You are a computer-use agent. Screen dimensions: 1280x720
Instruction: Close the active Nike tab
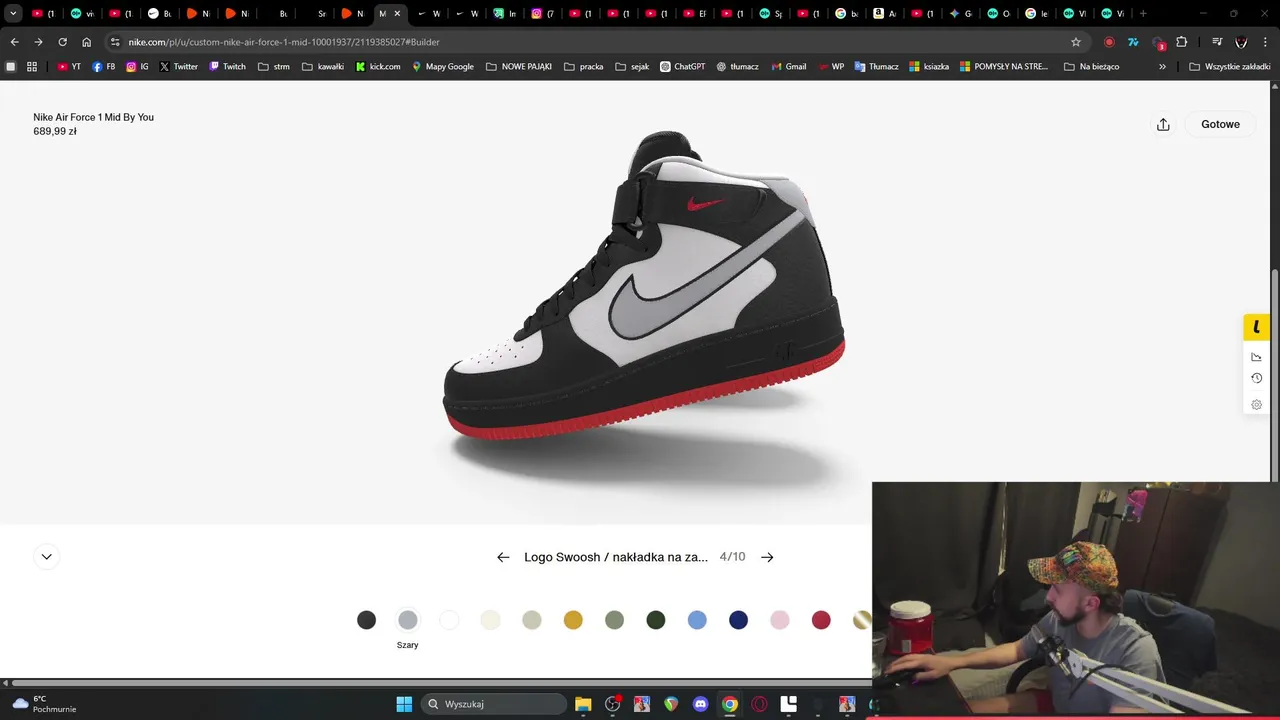[397, 14]
